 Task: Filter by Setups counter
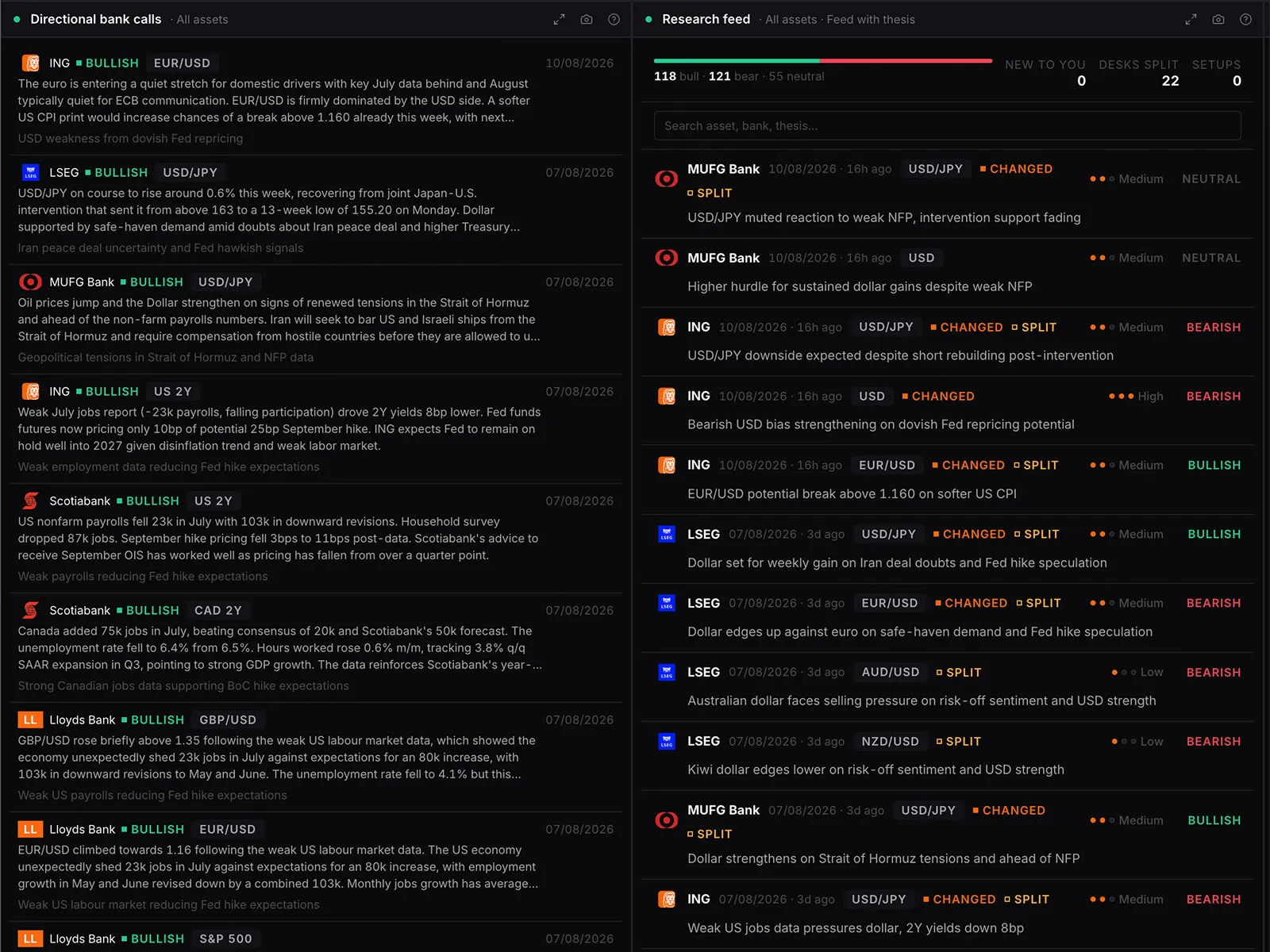[x=1216, y=73]
